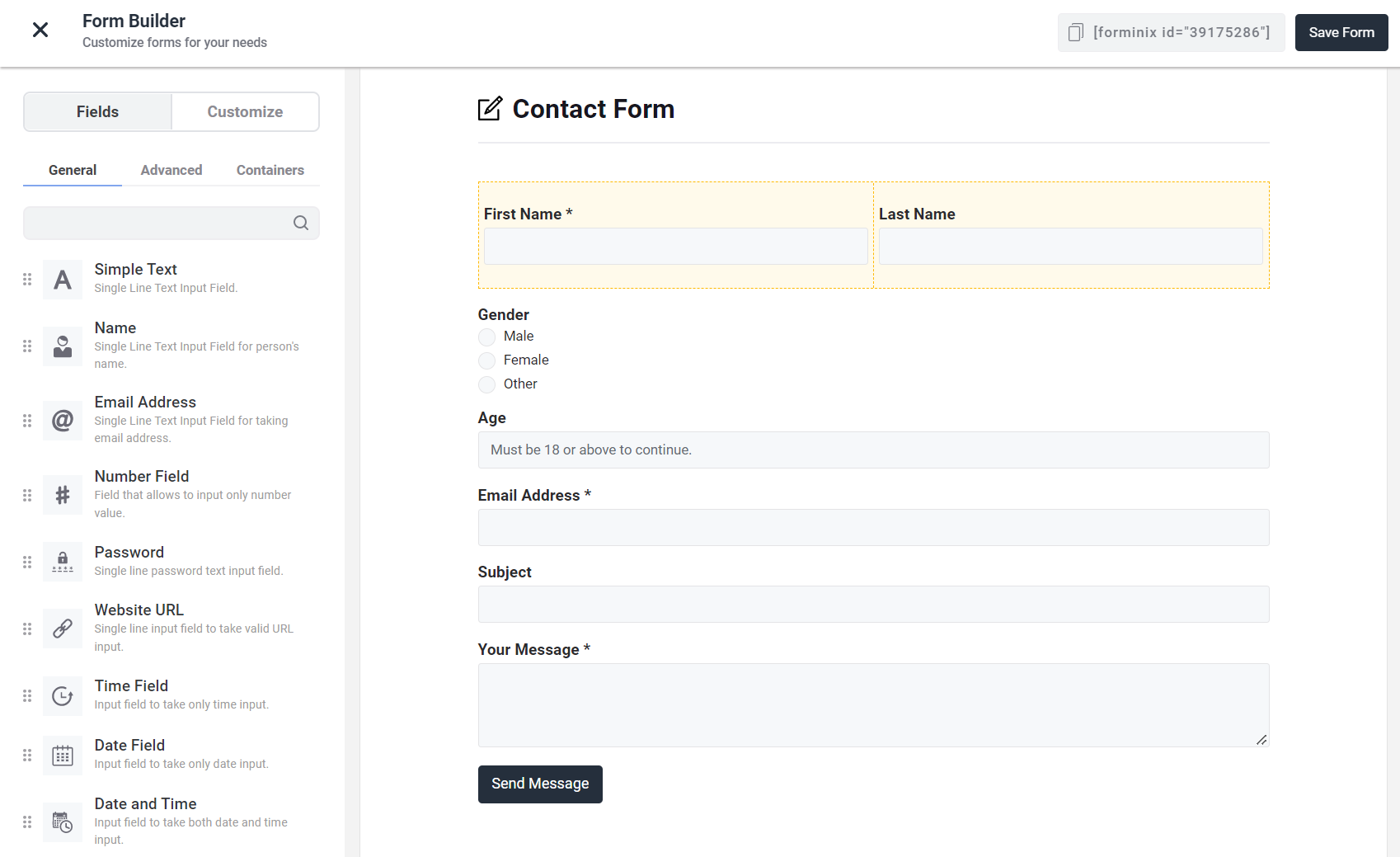Select the Male gender option
Screen dimensions: 1400x857
click(x=487, y=337)
